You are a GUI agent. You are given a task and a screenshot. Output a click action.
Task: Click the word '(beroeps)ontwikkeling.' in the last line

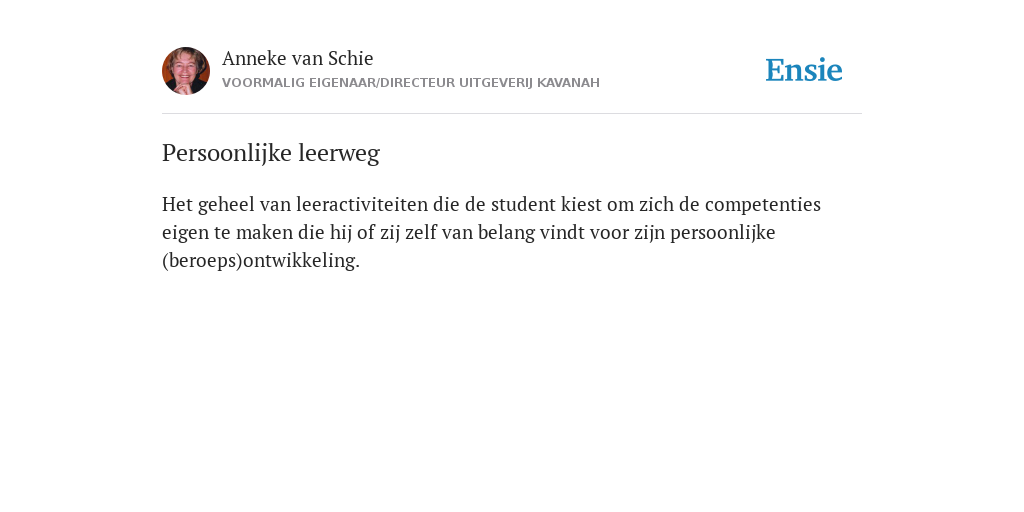coord(261,261)
